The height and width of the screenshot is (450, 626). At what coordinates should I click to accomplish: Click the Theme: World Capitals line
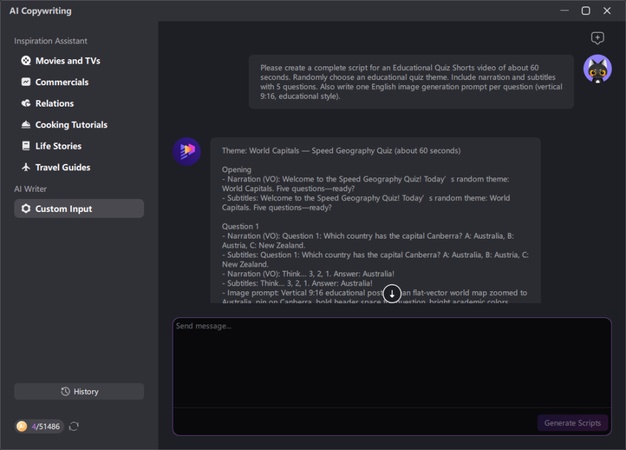[341, 151]
